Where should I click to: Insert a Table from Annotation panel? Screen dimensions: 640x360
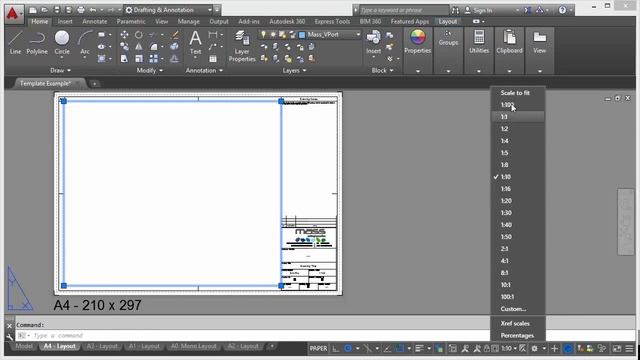(213, 59)
